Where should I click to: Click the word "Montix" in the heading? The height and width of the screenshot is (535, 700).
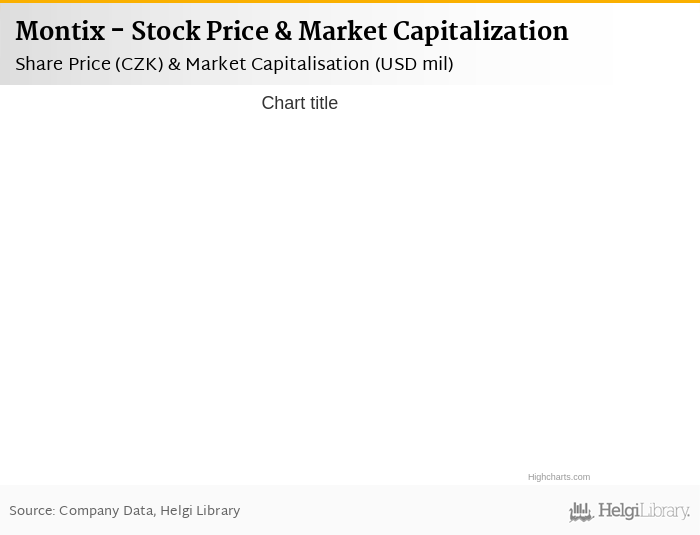pos(60,32)
